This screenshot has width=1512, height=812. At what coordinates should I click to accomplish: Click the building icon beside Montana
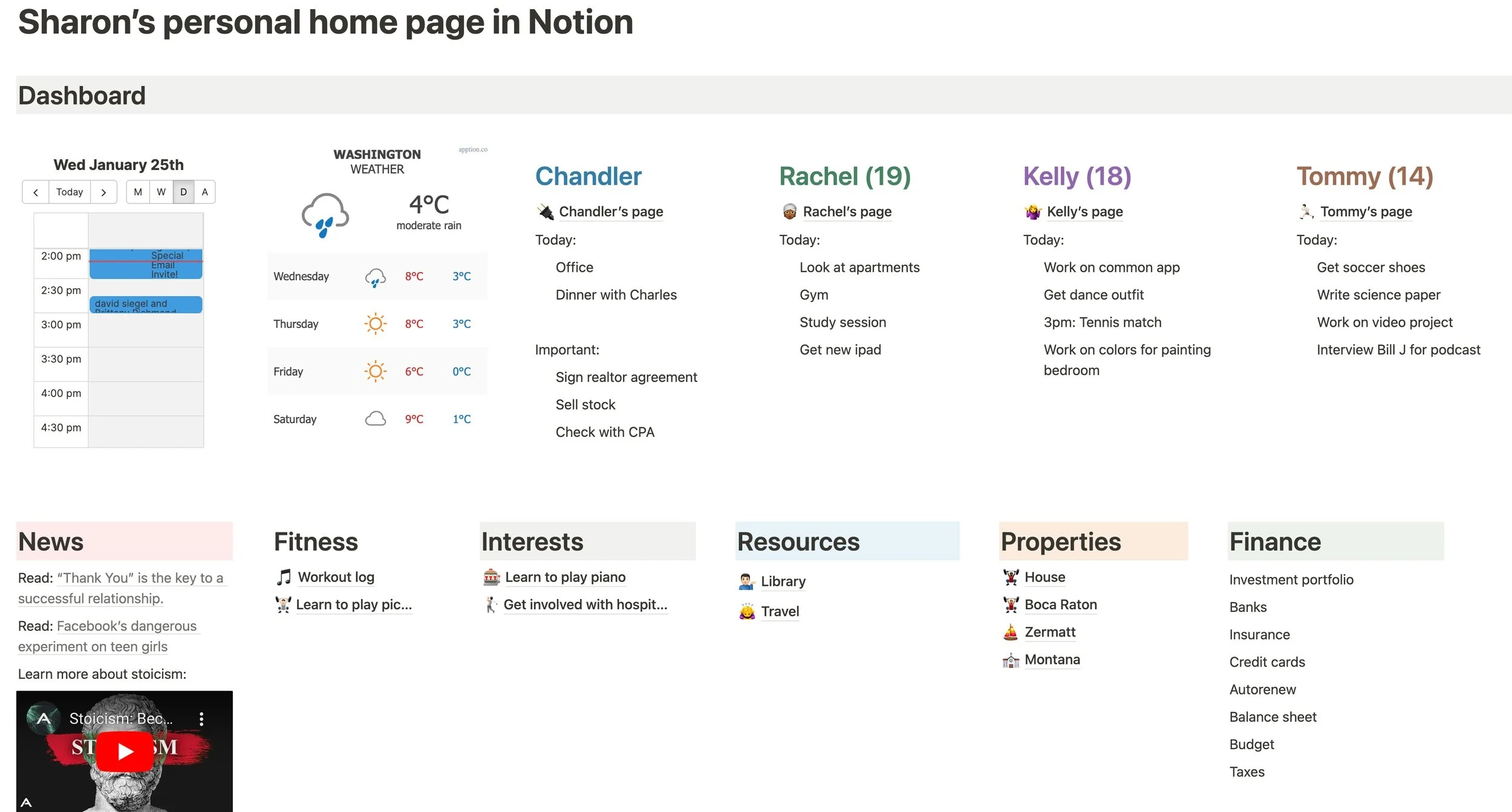[x=1010, y=660]
